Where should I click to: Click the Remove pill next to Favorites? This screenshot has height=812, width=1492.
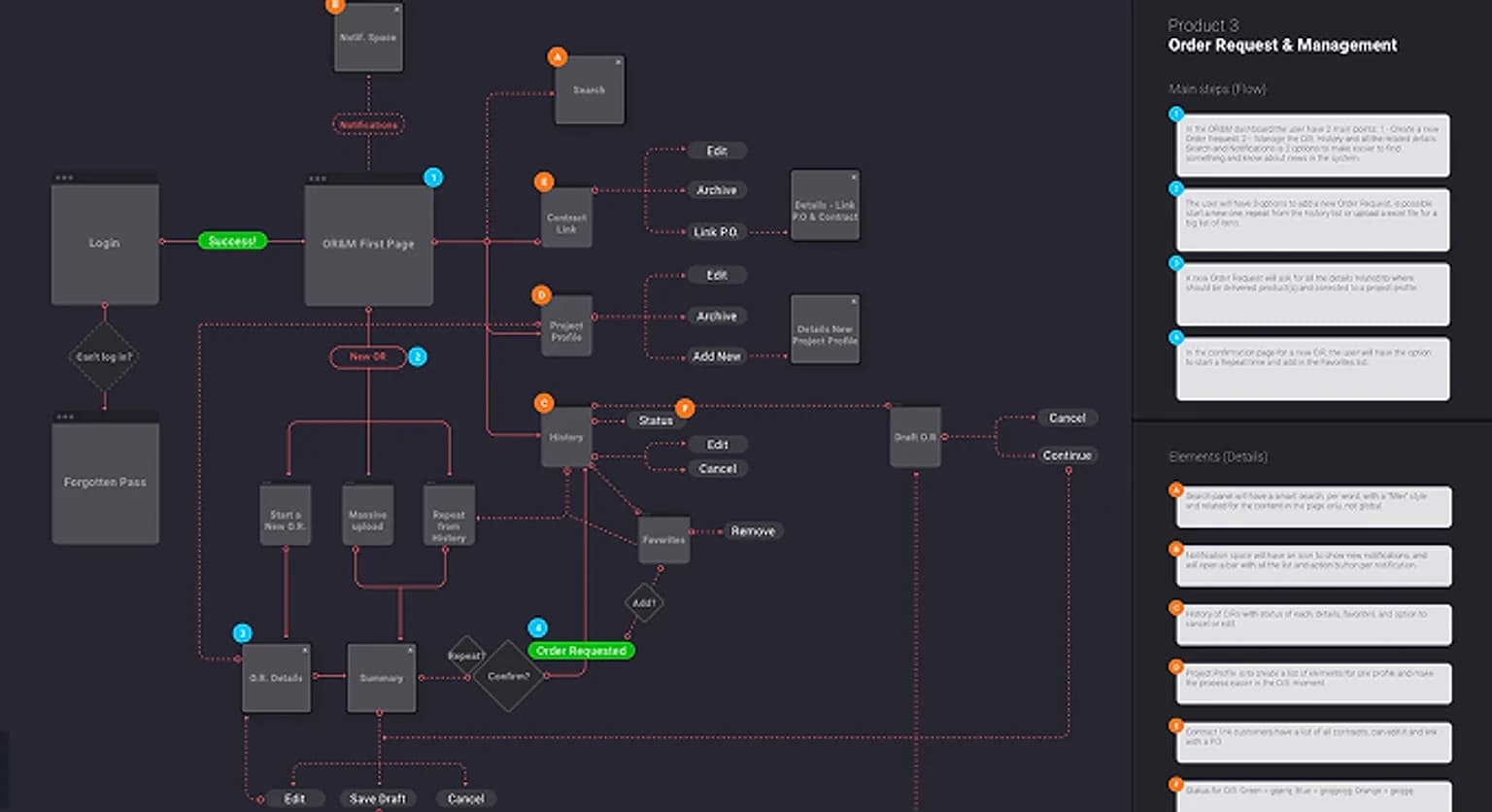point(753,531)
